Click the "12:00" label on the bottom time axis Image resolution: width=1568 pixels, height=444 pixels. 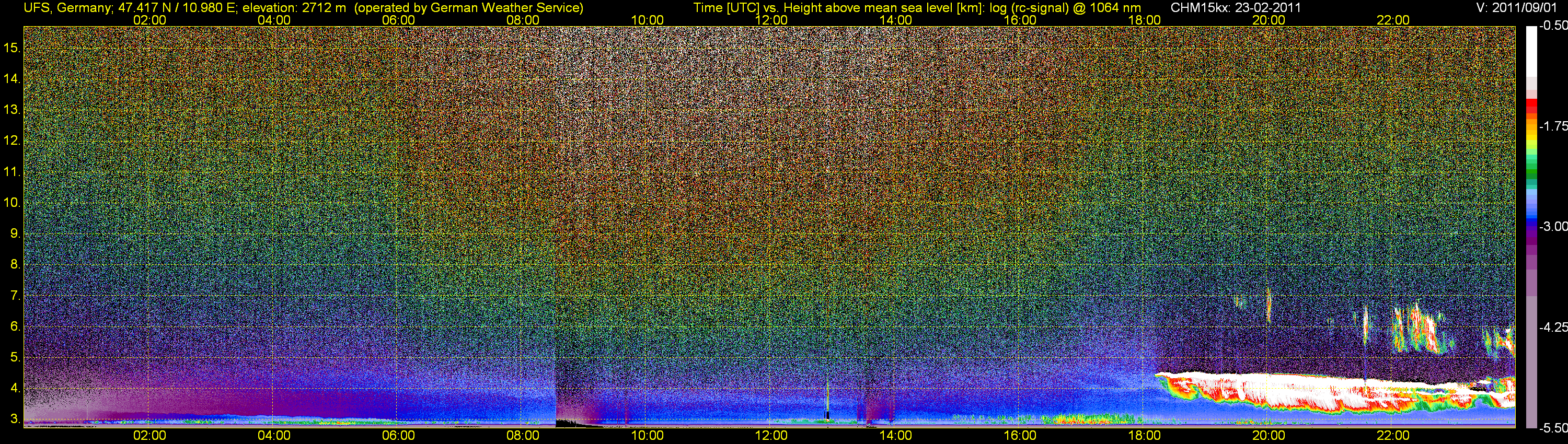(x=771, y=436)
